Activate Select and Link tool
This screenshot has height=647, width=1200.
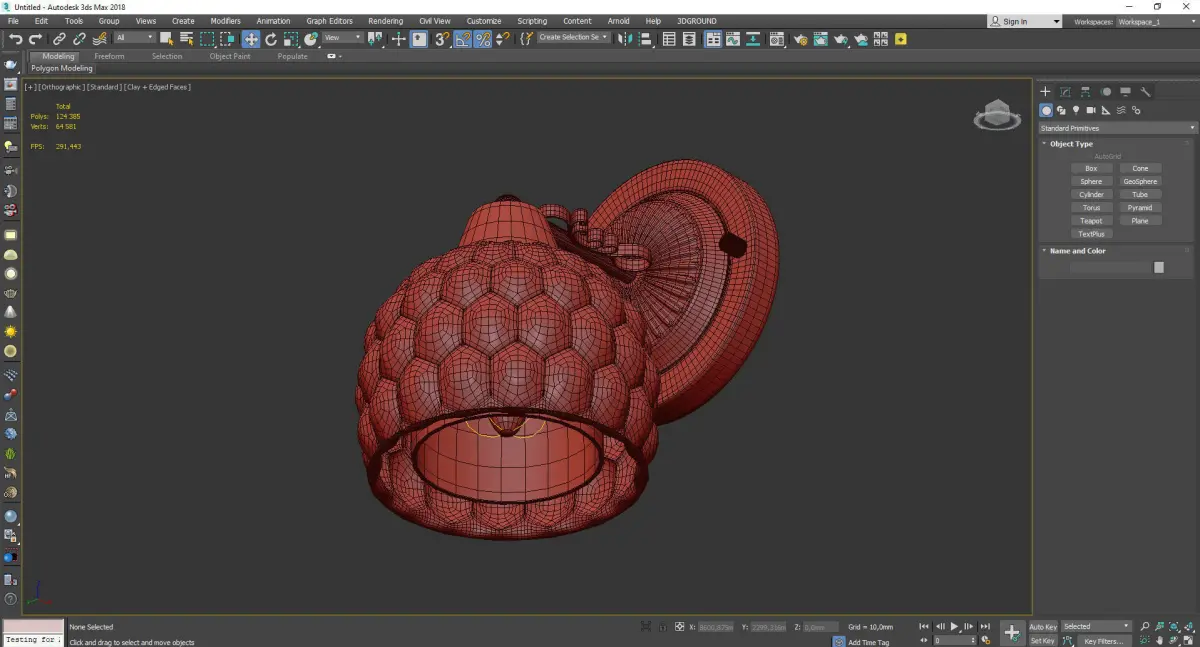60,39
